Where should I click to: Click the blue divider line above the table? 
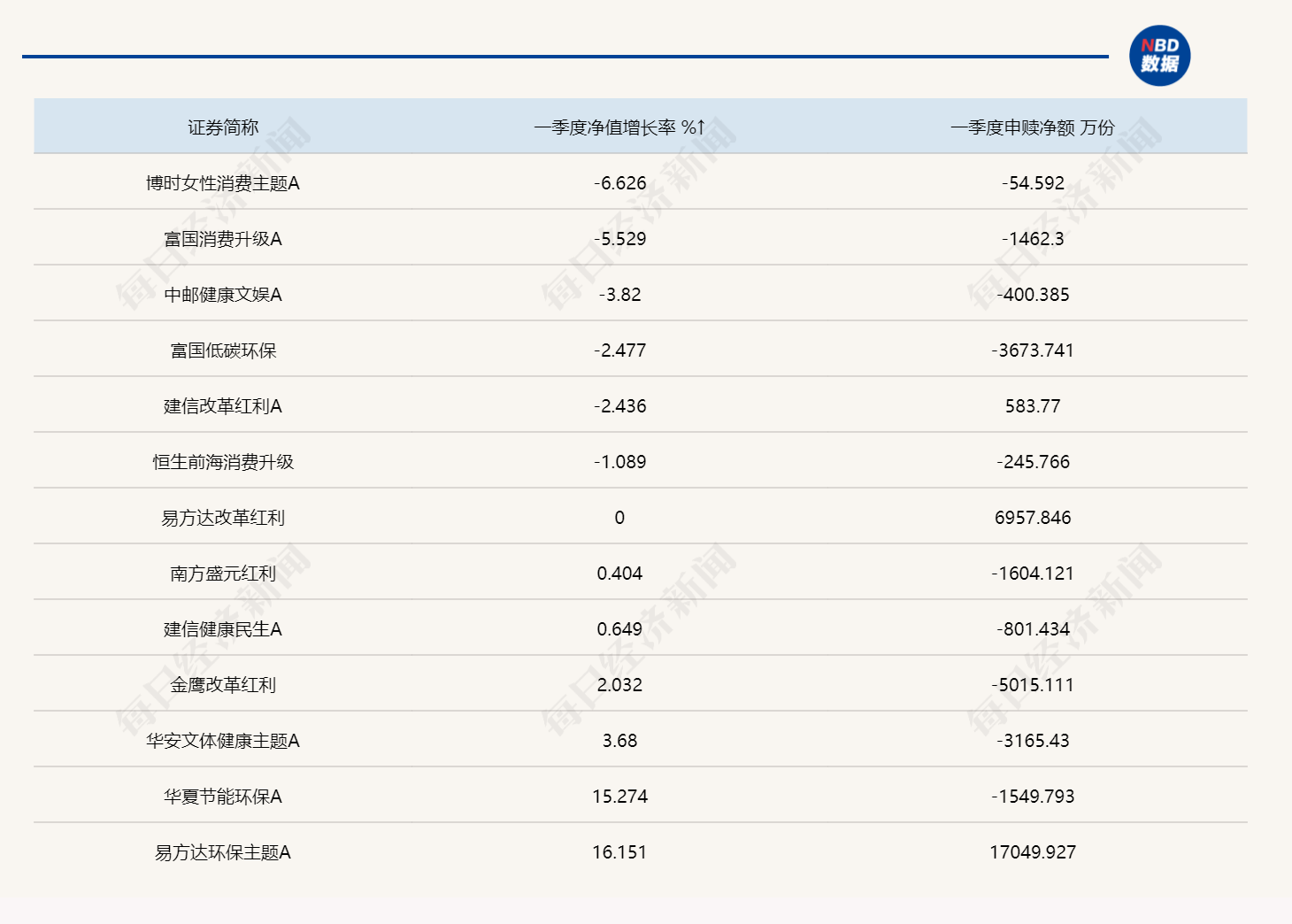click(x=566, y=56)
